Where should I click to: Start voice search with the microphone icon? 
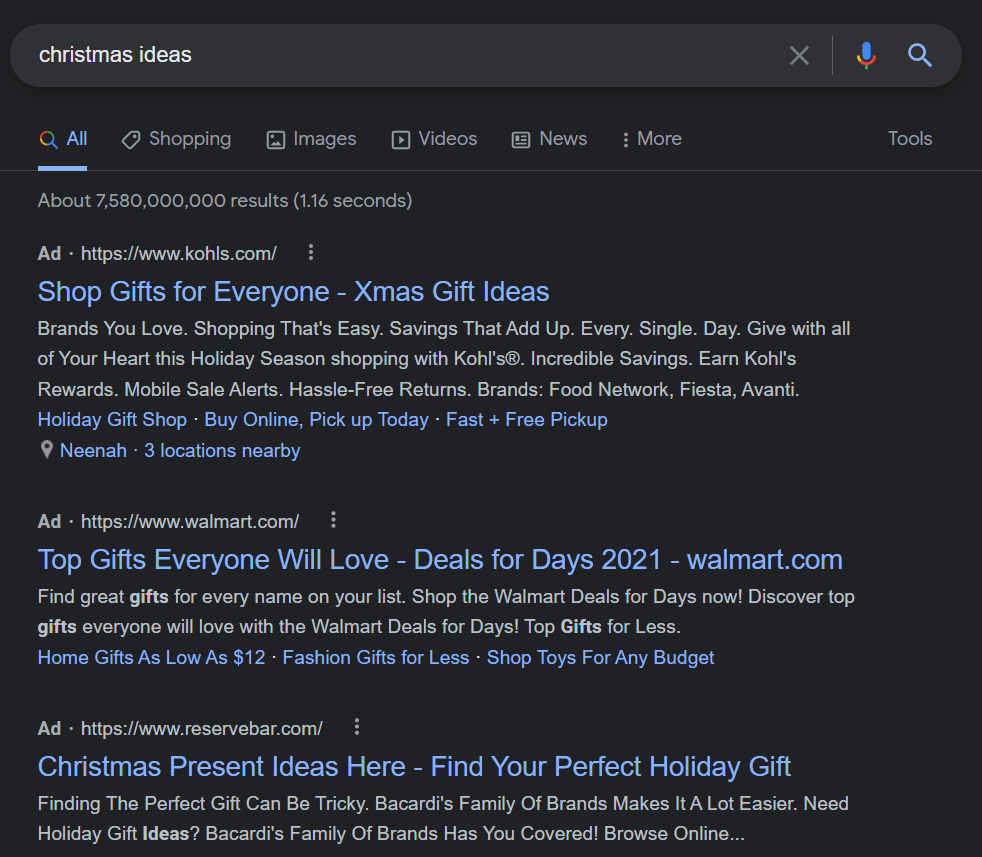(866, 55)
